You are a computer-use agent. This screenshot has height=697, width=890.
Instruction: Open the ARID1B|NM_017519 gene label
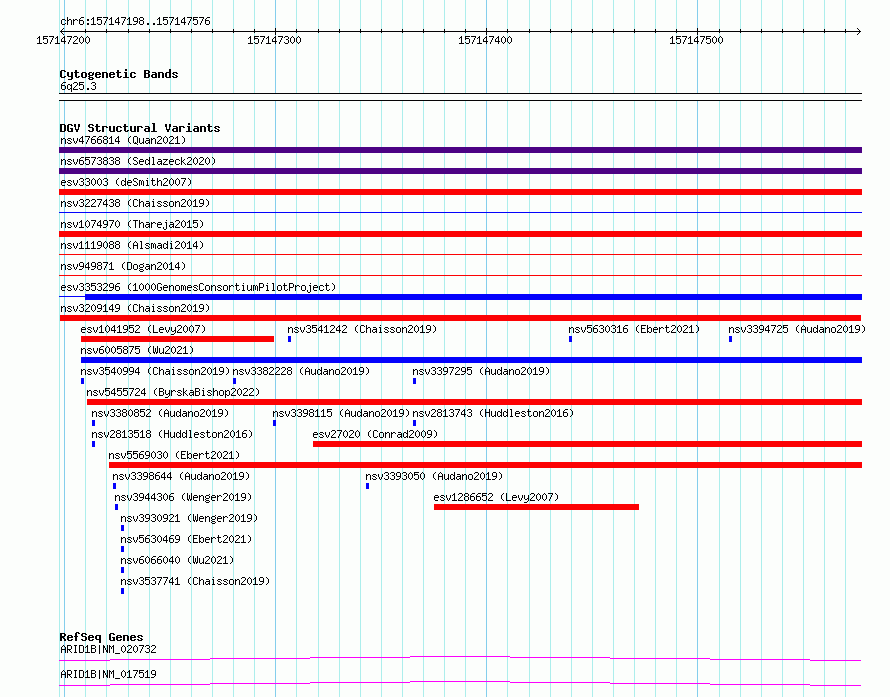click(x=108, y=674)
